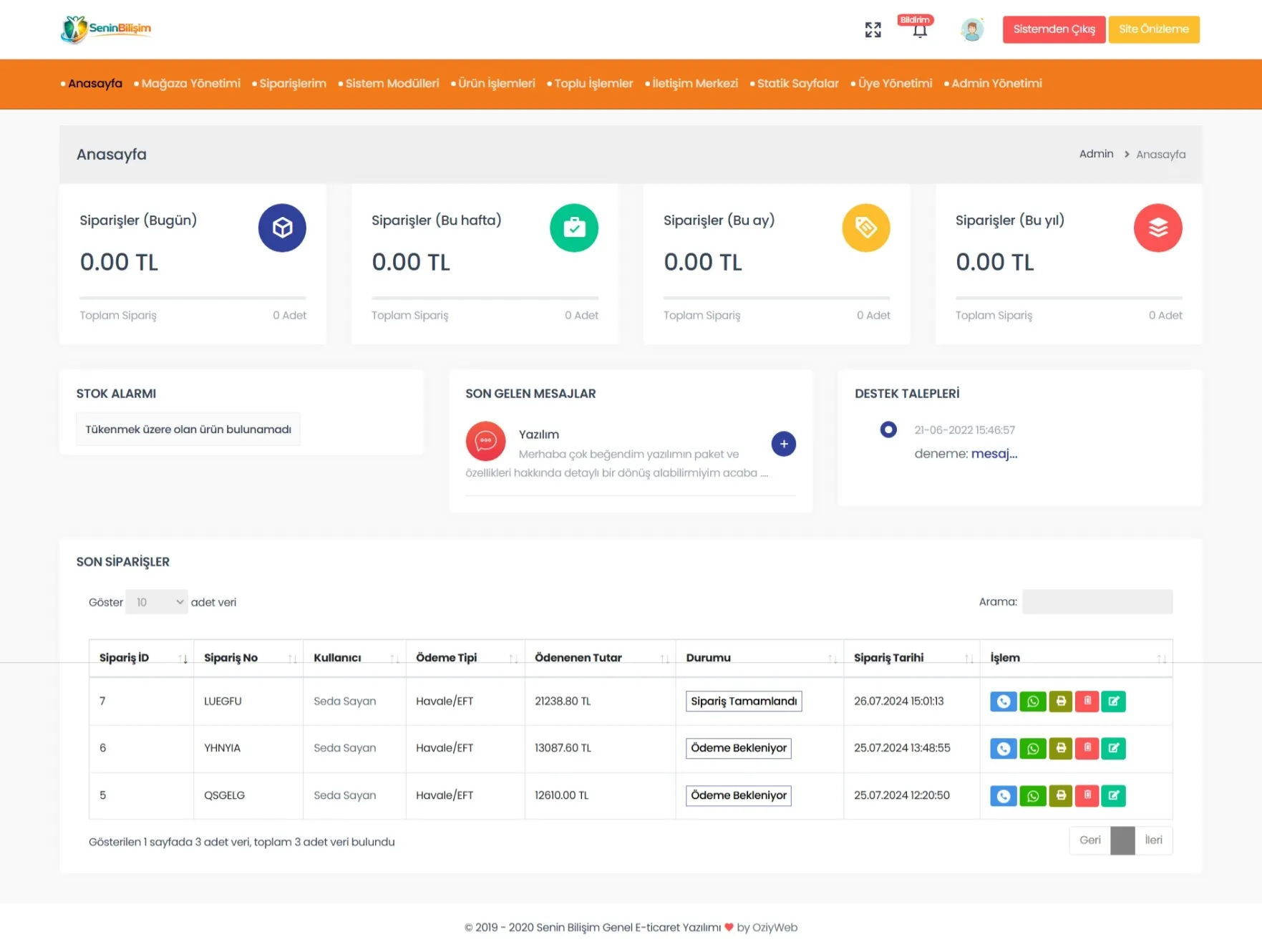Viewport: 1262px width, 952px height.
Task: Open the Bildirim notification bell
Action: 920,30
